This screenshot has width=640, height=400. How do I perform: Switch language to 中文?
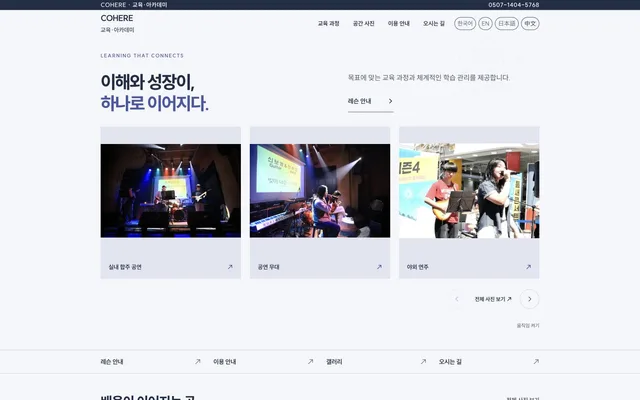click(x=530, y=24)
